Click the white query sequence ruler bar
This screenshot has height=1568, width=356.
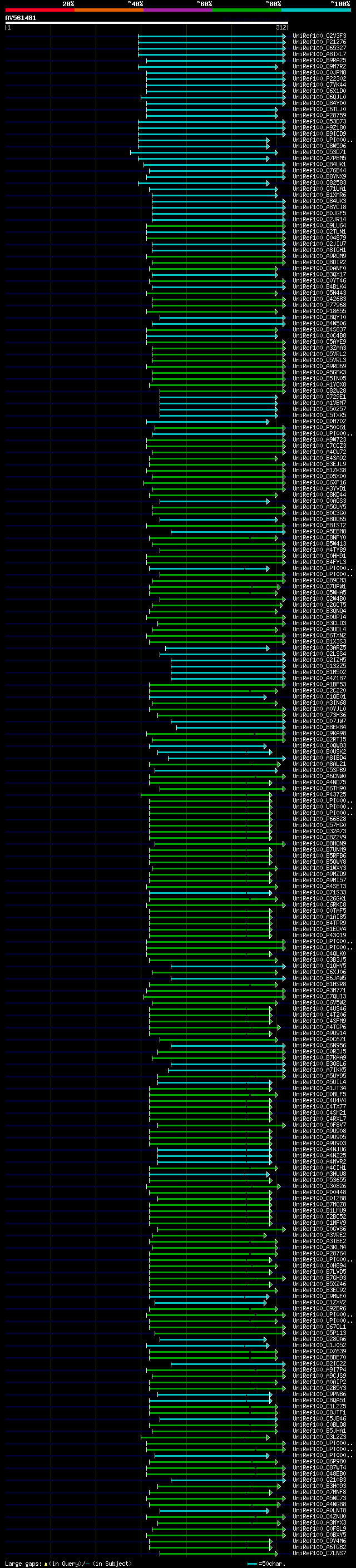click(x=147, y=22)
